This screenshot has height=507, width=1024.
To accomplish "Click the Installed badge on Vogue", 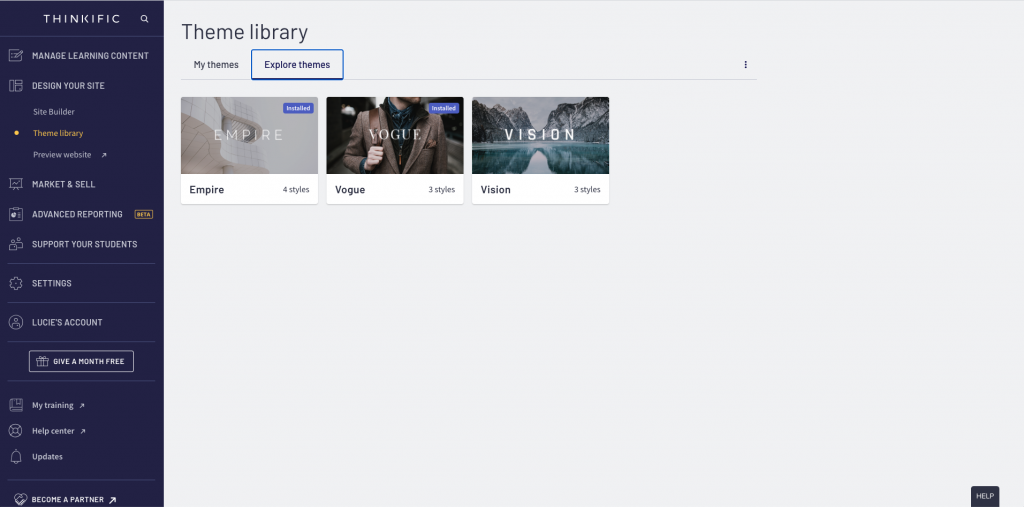I will pos(444,108).
